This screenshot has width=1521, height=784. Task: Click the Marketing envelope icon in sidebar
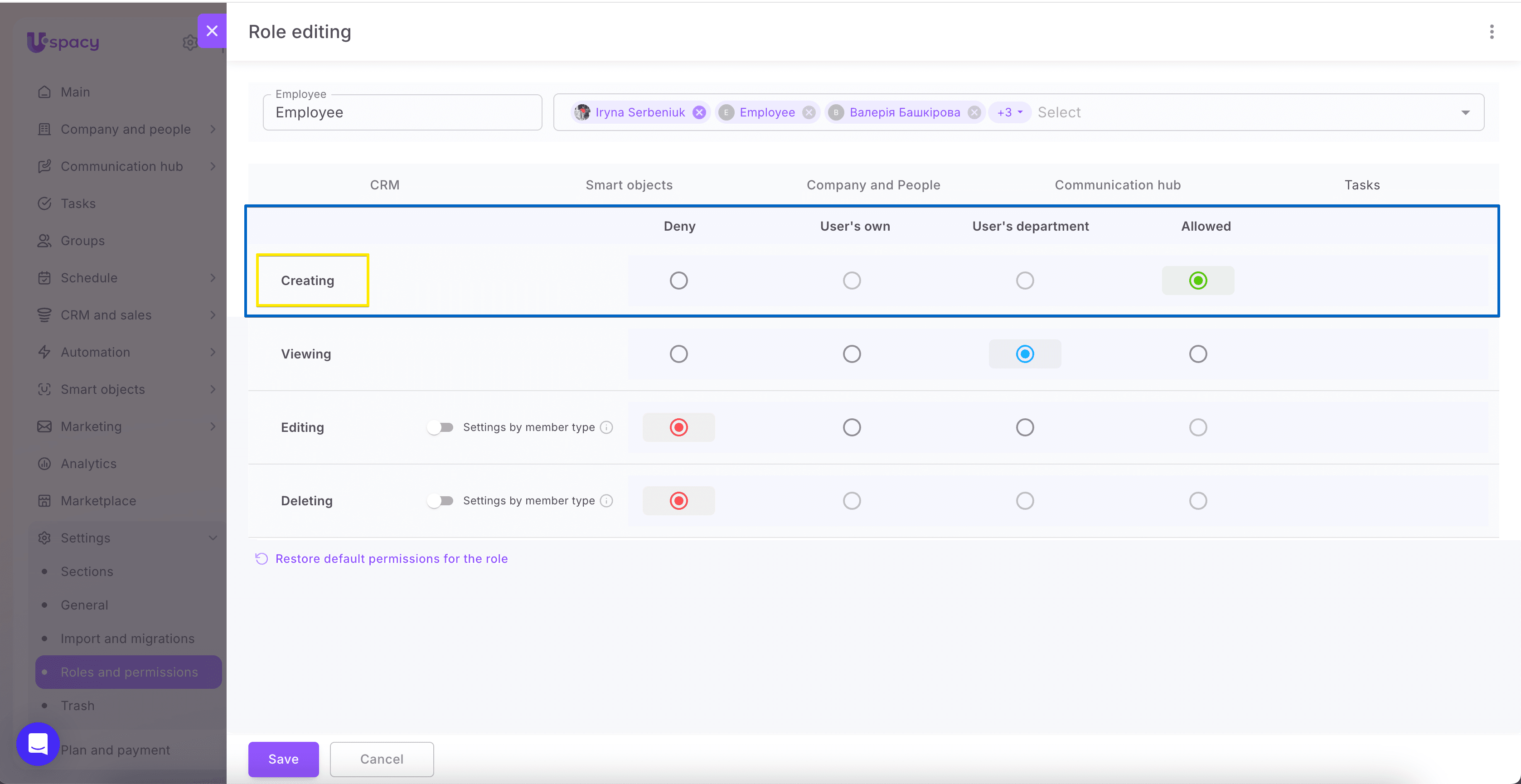point(44,426)
